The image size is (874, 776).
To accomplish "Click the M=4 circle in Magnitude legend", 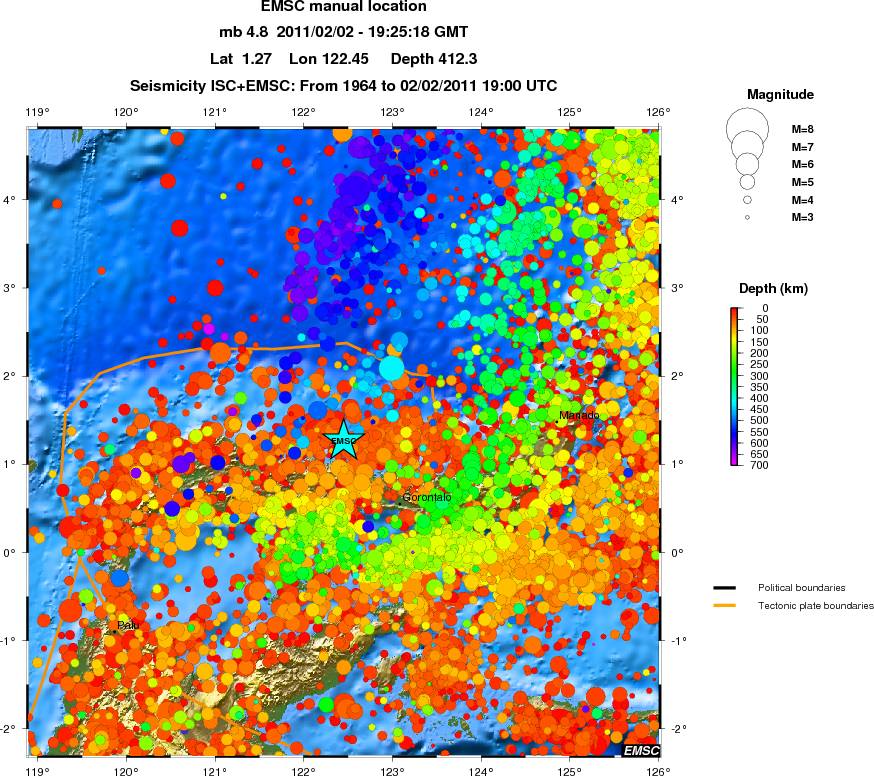I will pyautogui.click(x=747, y=200).
